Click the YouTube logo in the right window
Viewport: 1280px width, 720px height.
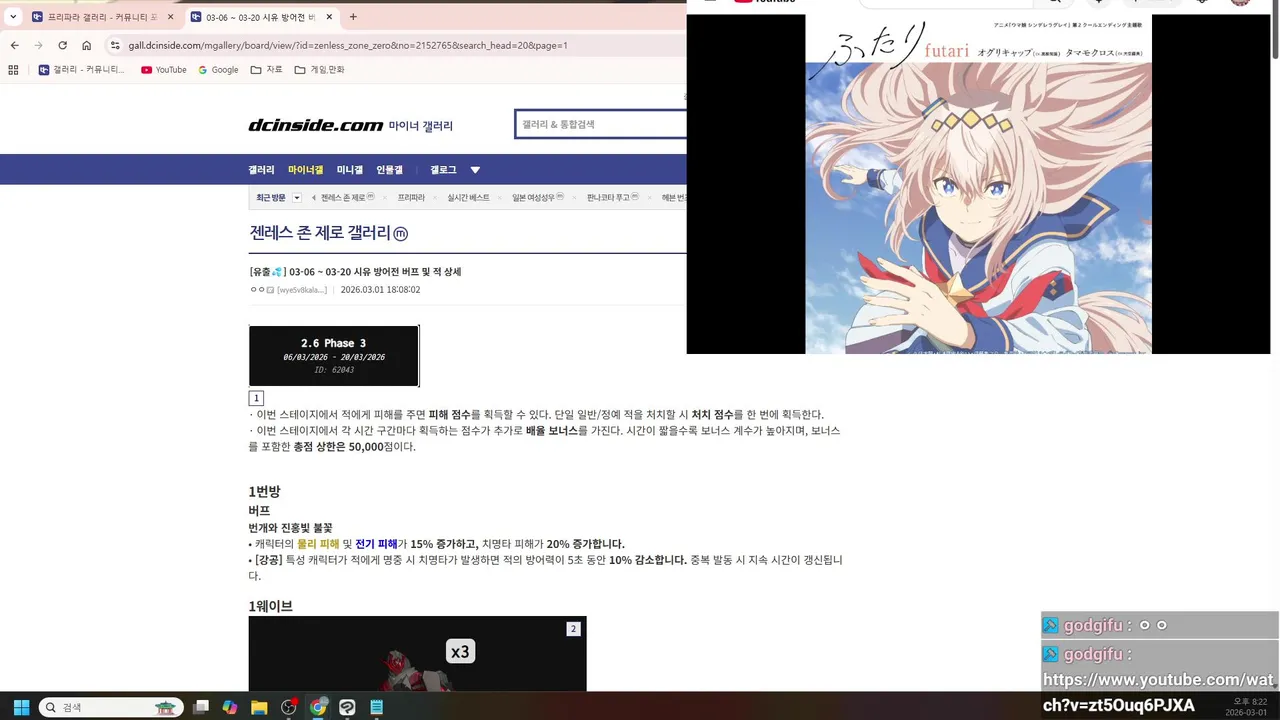765,2
